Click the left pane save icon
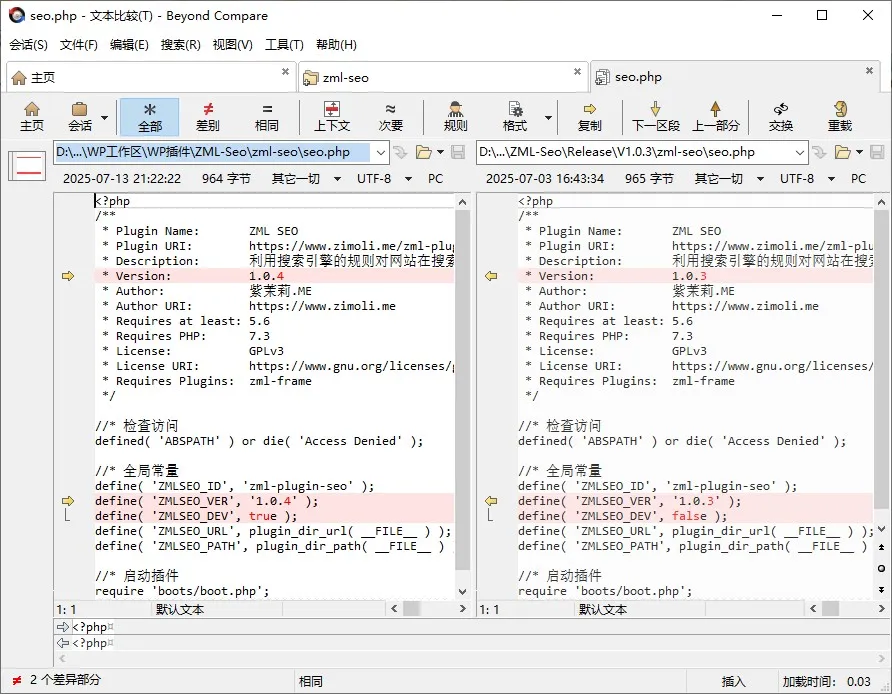892x694 pixels. pyautogui.click(x=458, y=152)
